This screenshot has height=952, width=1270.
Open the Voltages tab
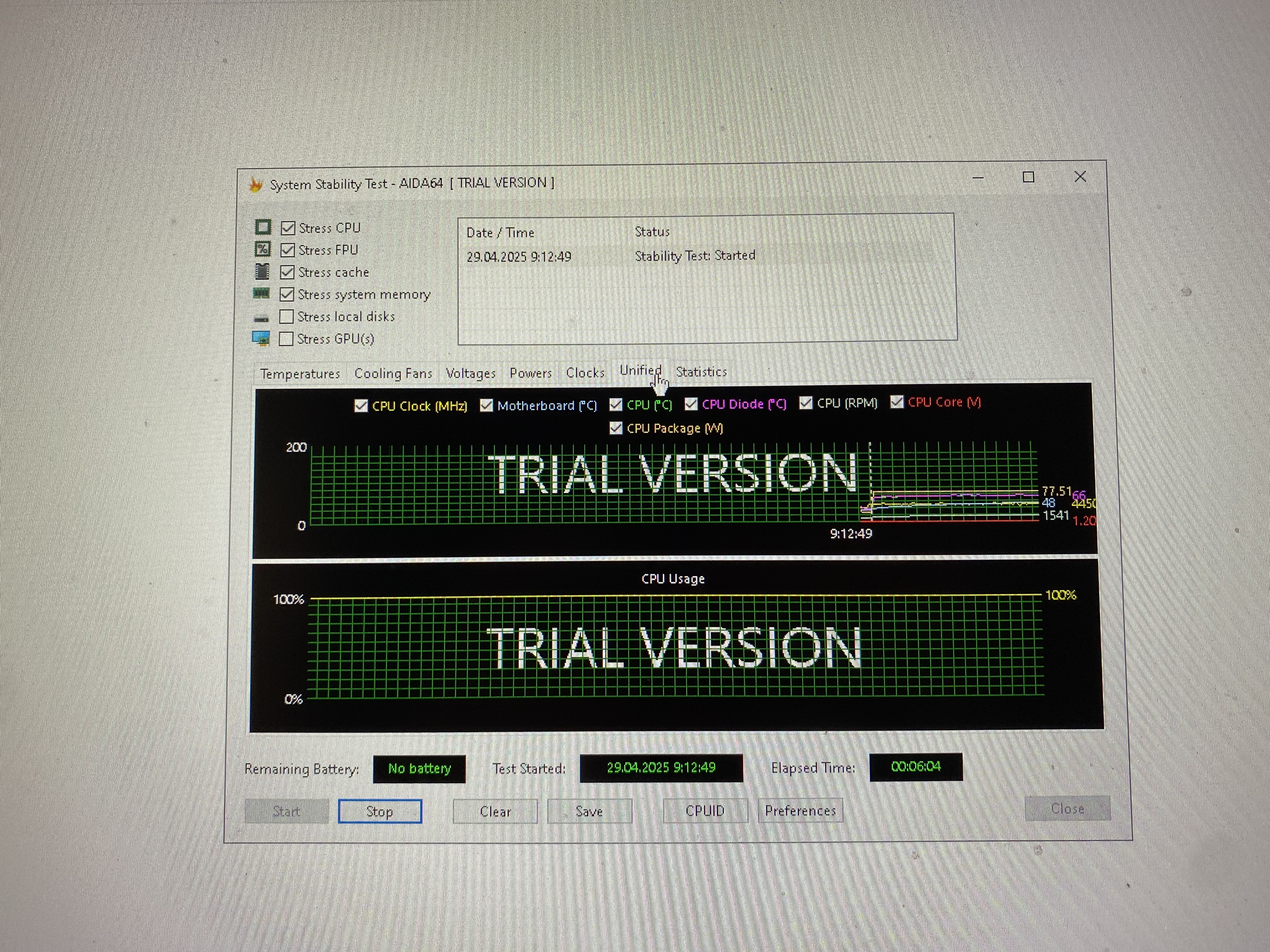click(x=471, y=373)
